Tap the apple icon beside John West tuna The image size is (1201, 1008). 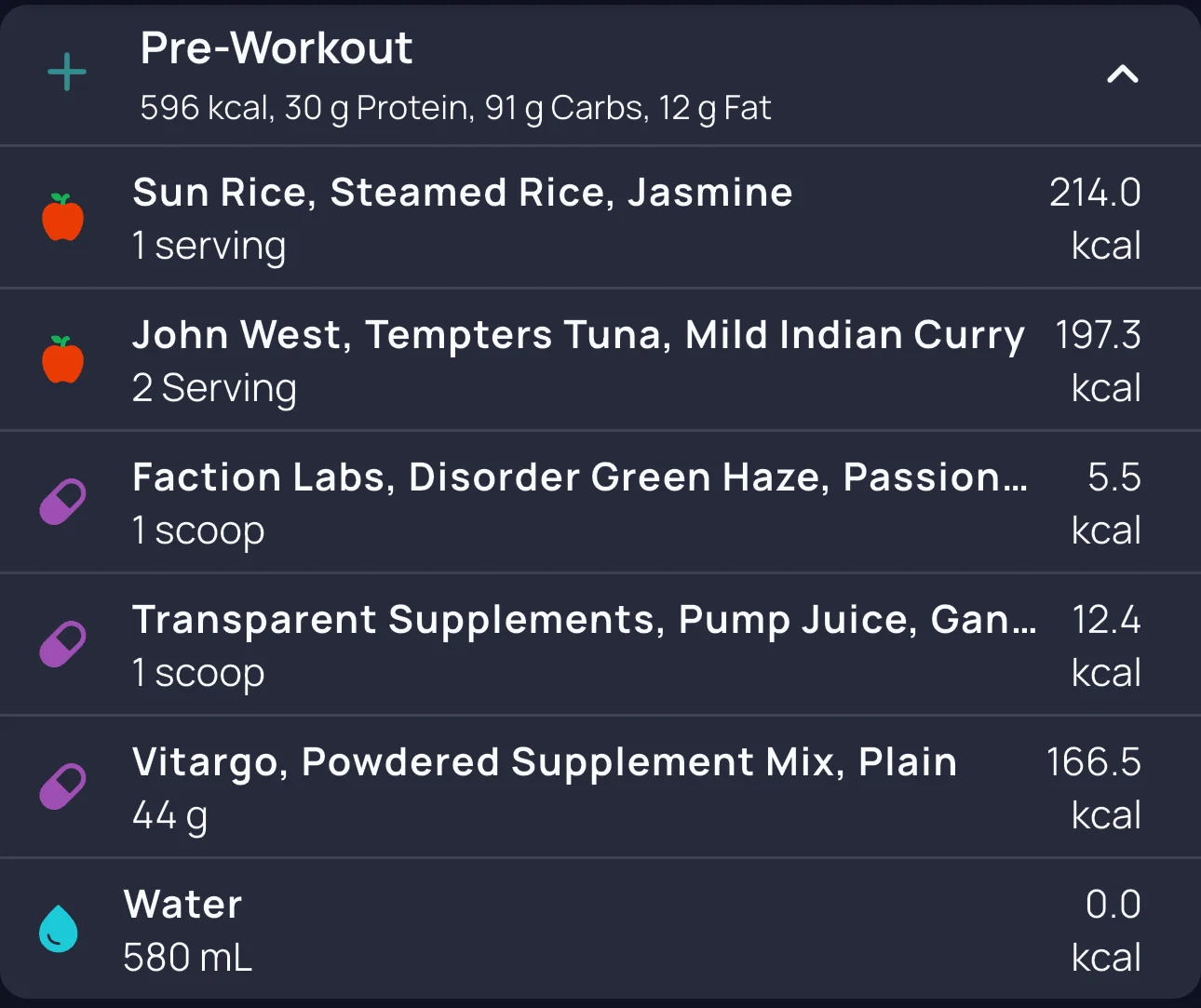[63, 360]
